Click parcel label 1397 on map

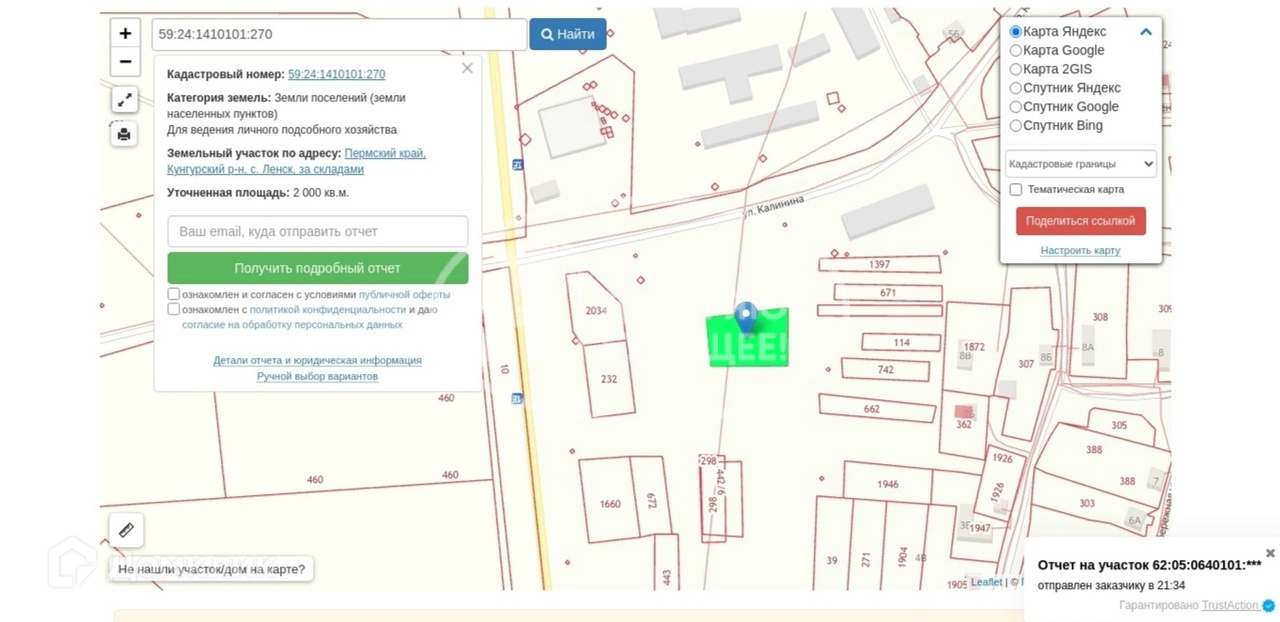(x=879, y=264)
